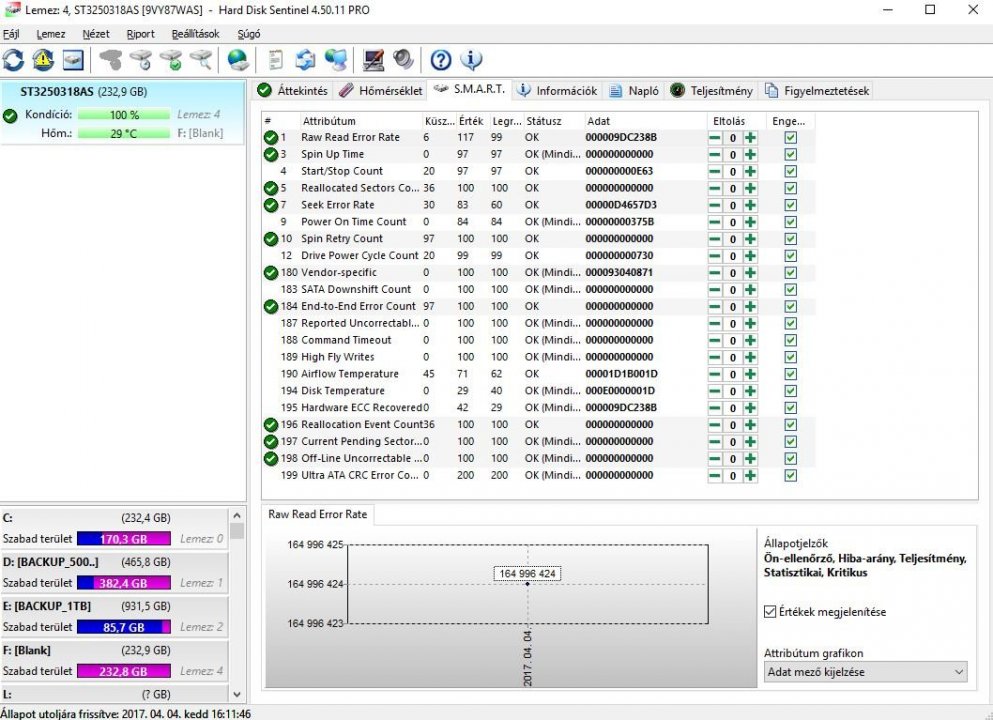Open the Lemez menu
Viewport: 993px width, 720px height.
[51, 34]
